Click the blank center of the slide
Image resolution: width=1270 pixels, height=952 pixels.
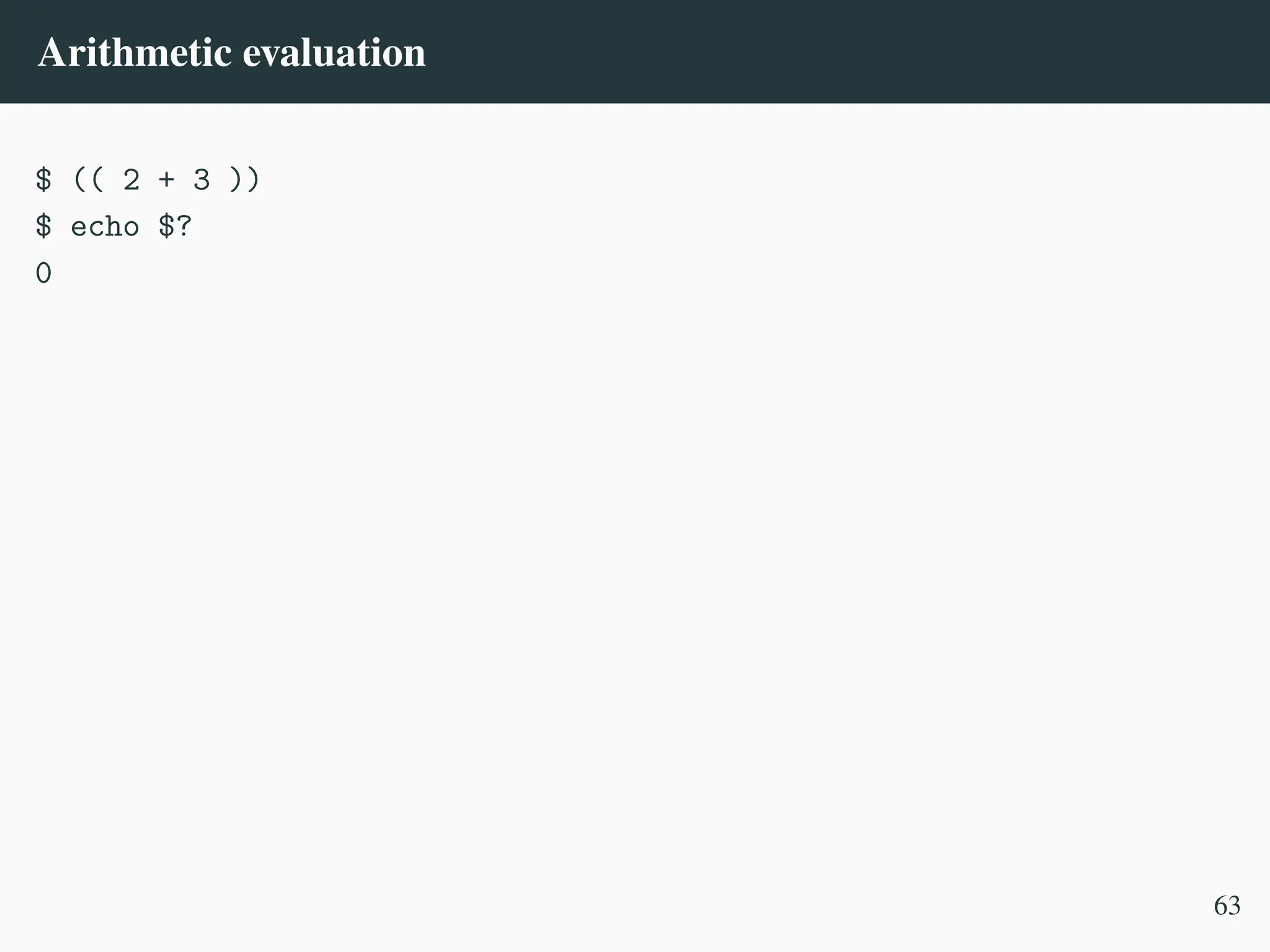coord(635,527)
